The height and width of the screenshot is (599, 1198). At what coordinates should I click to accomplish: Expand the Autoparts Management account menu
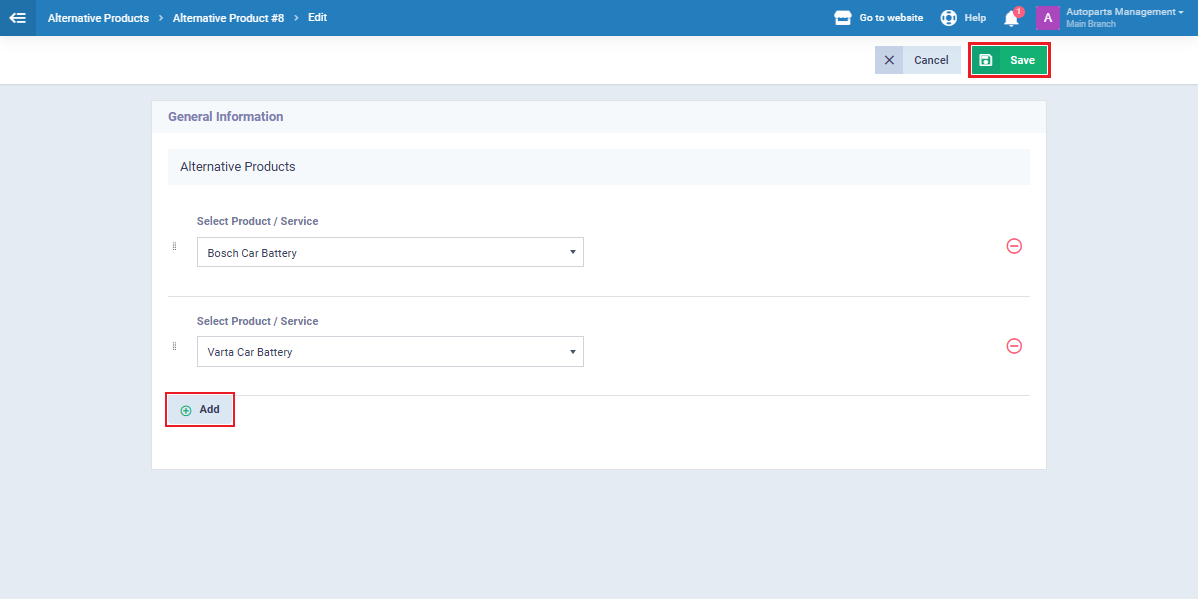(x=1125, y=11)
